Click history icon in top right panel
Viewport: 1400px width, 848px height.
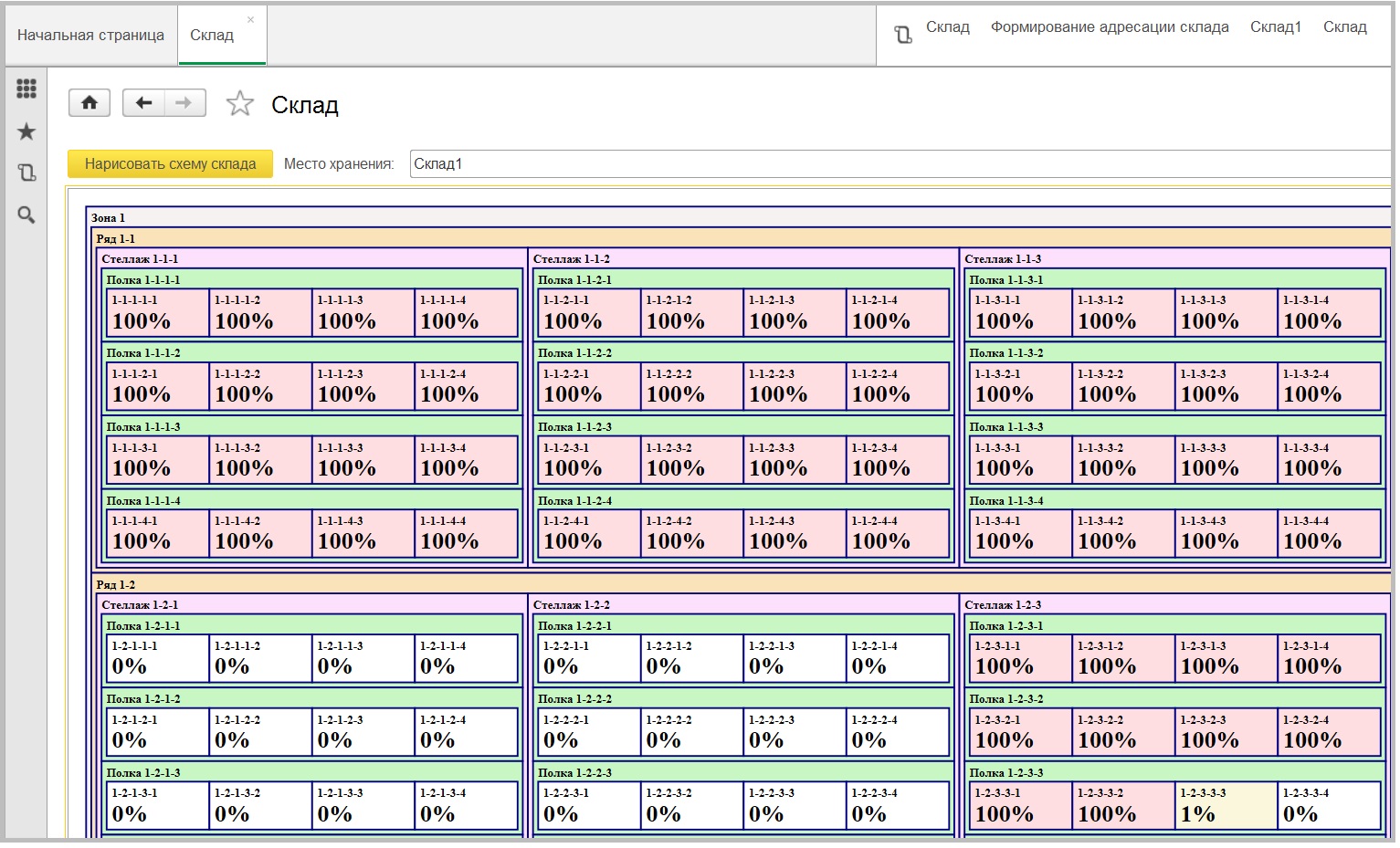pos(902,35)
